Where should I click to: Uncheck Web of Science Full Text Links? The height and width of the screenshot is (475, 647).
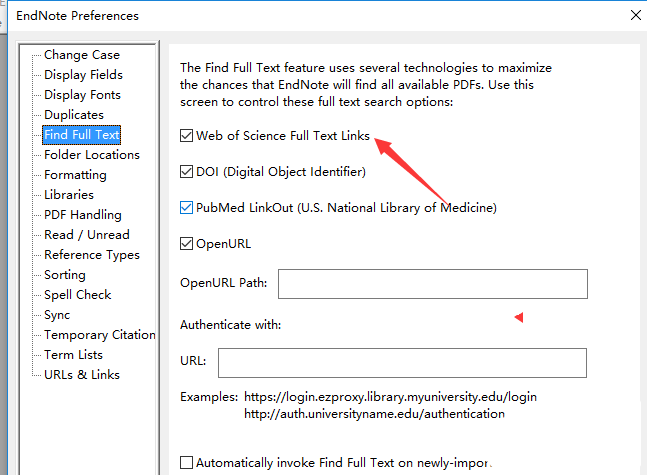[187, 135]
